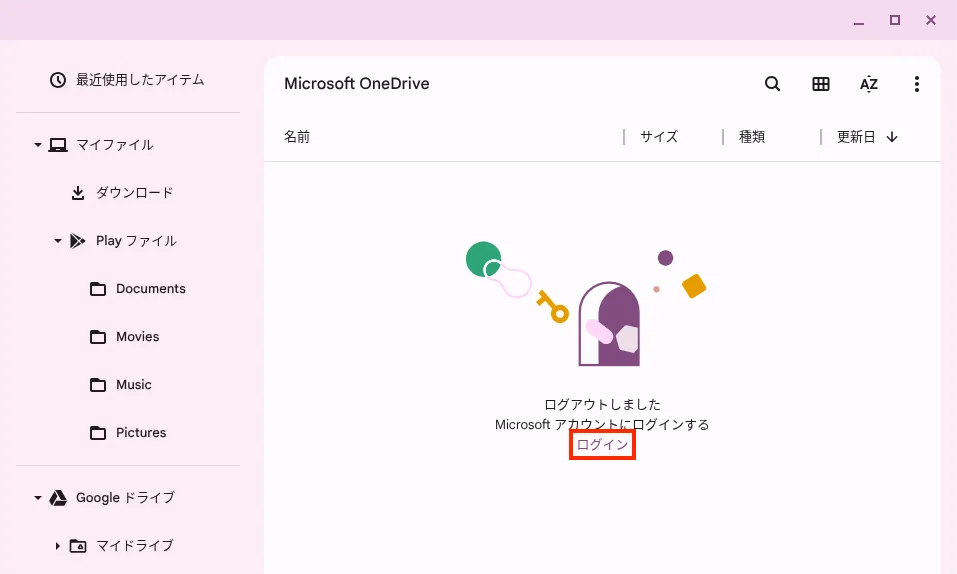Toggle sort direction arrow beside 更新日
957x574 pixels.
[892, 137]
